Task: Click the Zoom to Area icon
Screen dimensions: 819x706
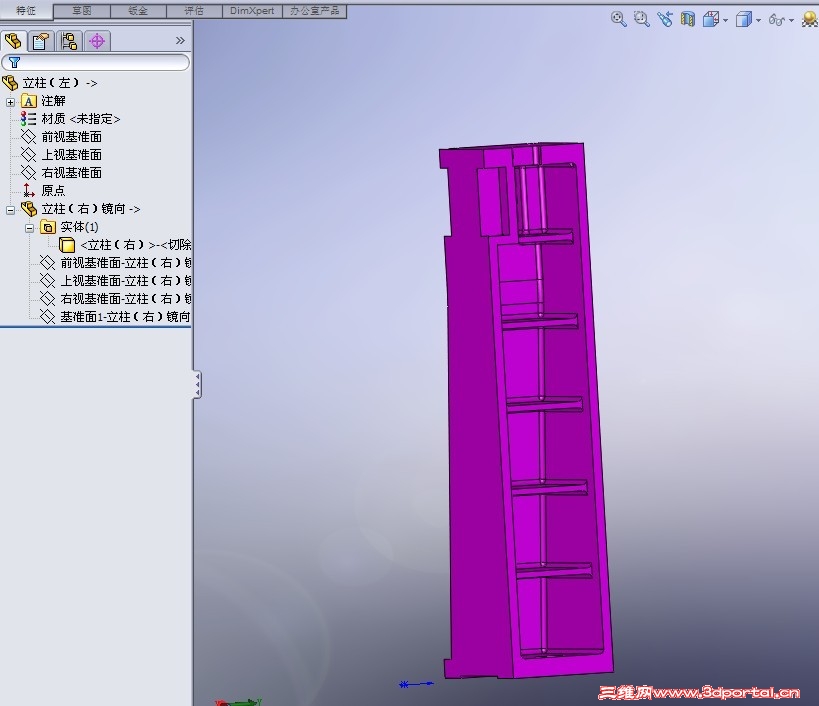Action: tap(641, 19)
